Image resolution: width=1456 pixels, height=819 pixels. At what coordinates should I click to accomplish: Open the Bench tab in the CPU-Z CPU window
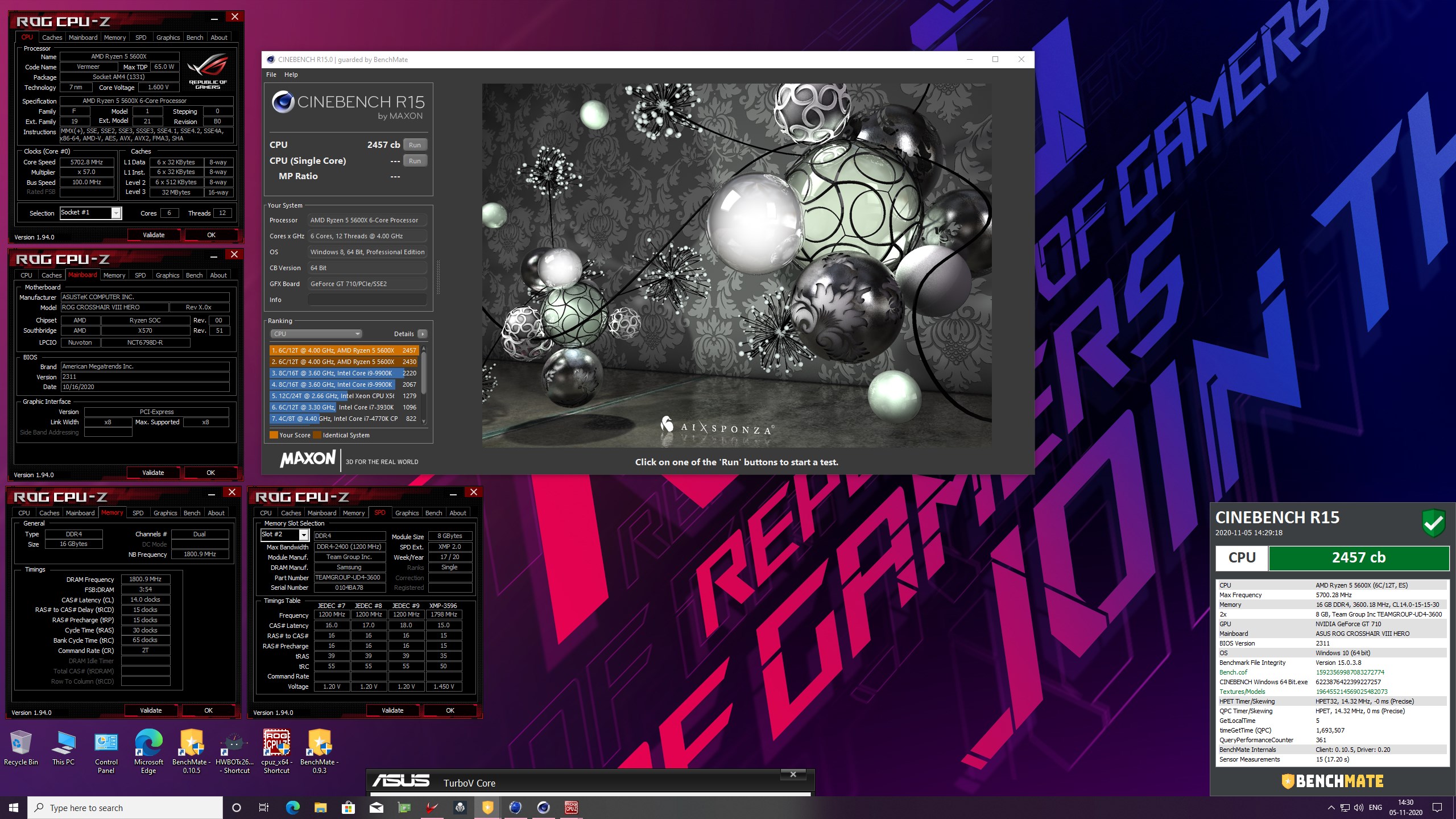(195, 38)
